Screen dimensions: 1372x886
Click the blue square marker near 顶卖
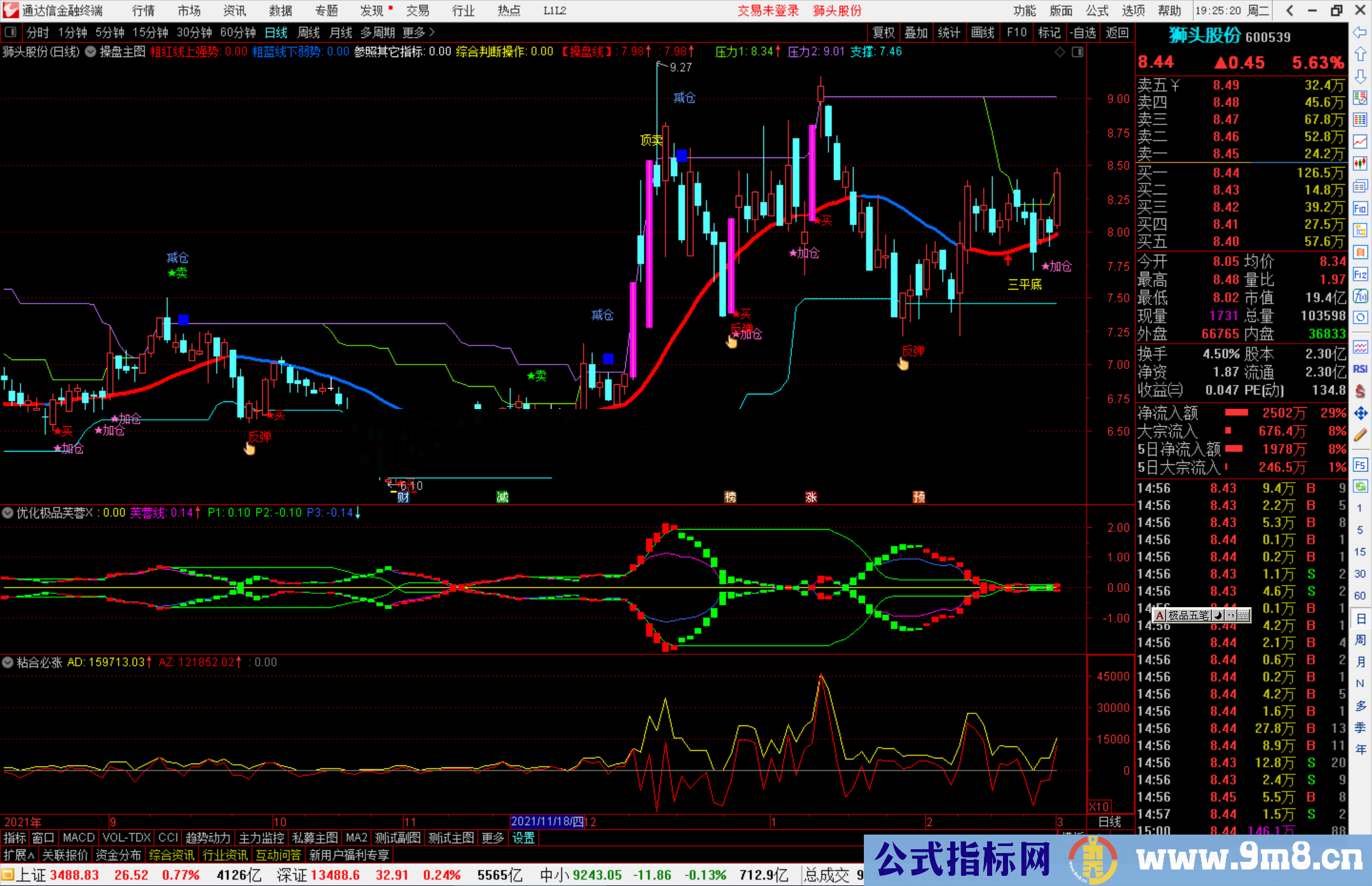coord(682,156)
